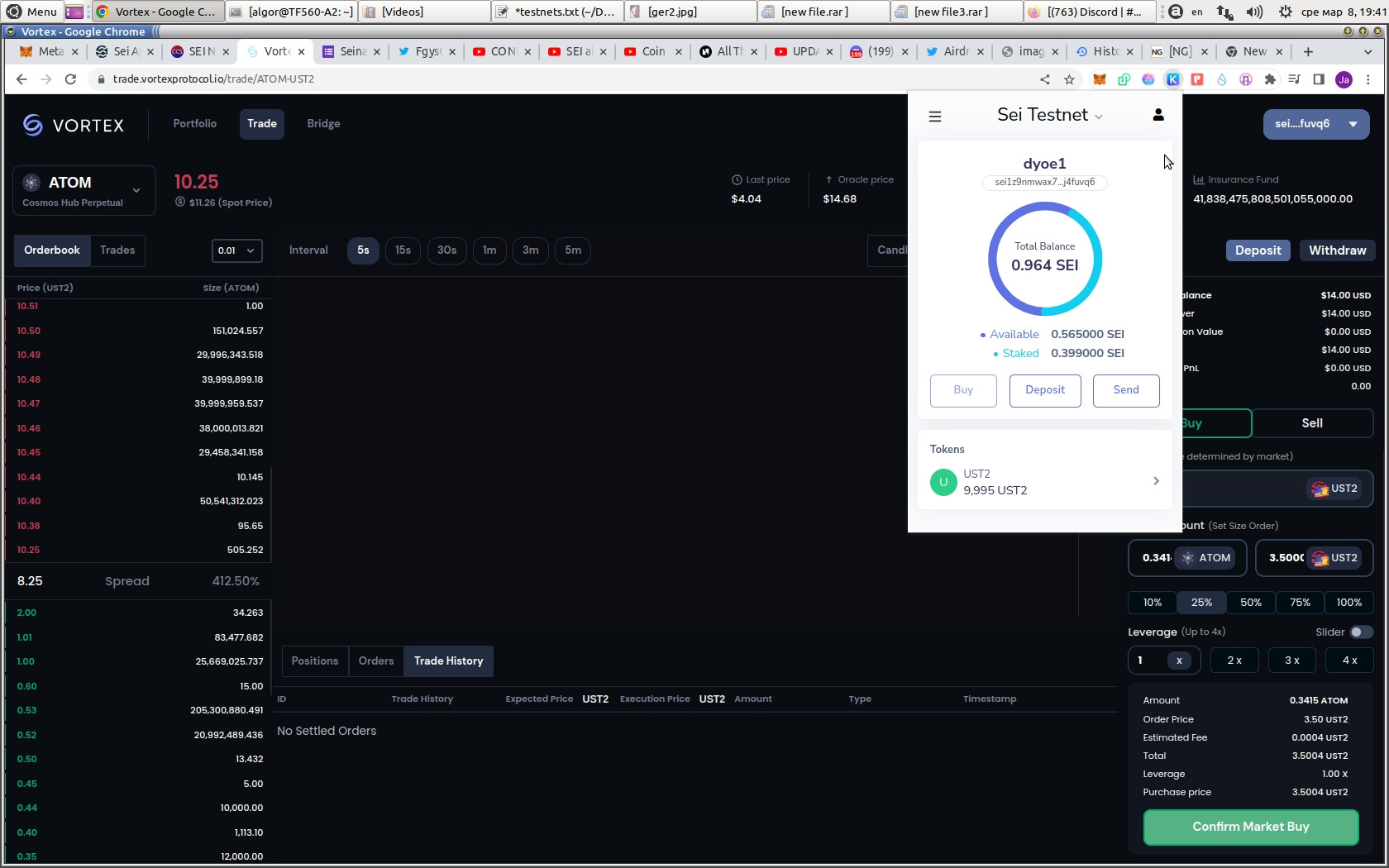
Task: Click the Vortex logo
Action: click(x=73, y=125)
